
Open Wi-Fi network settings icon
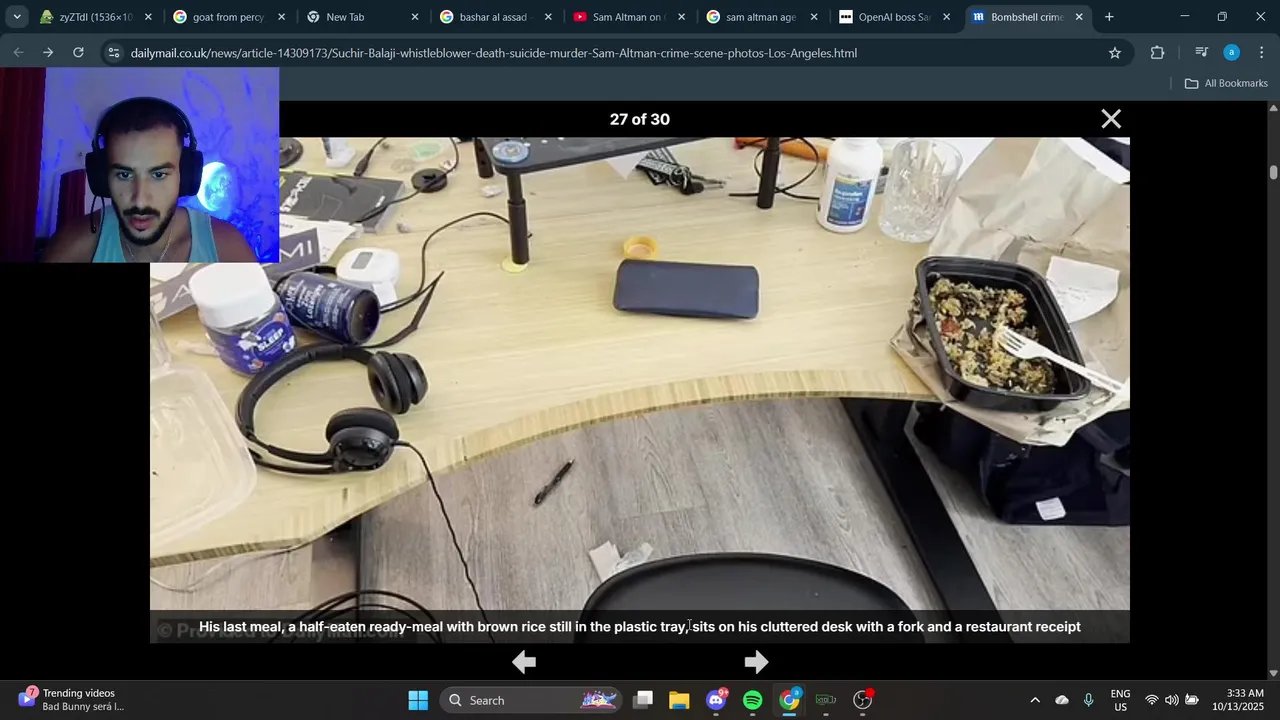[1152, 700]
